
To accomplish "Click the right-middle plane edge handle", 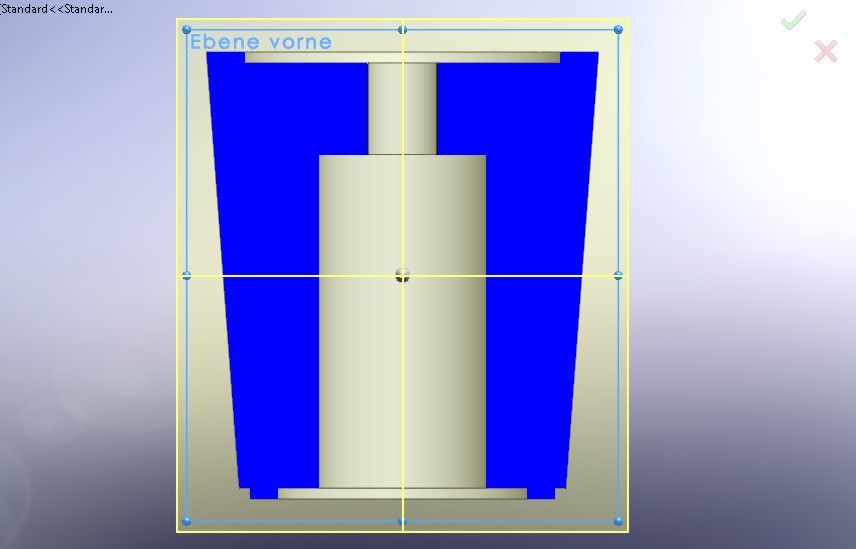I will pyautogui.click(x=618, y=276).
